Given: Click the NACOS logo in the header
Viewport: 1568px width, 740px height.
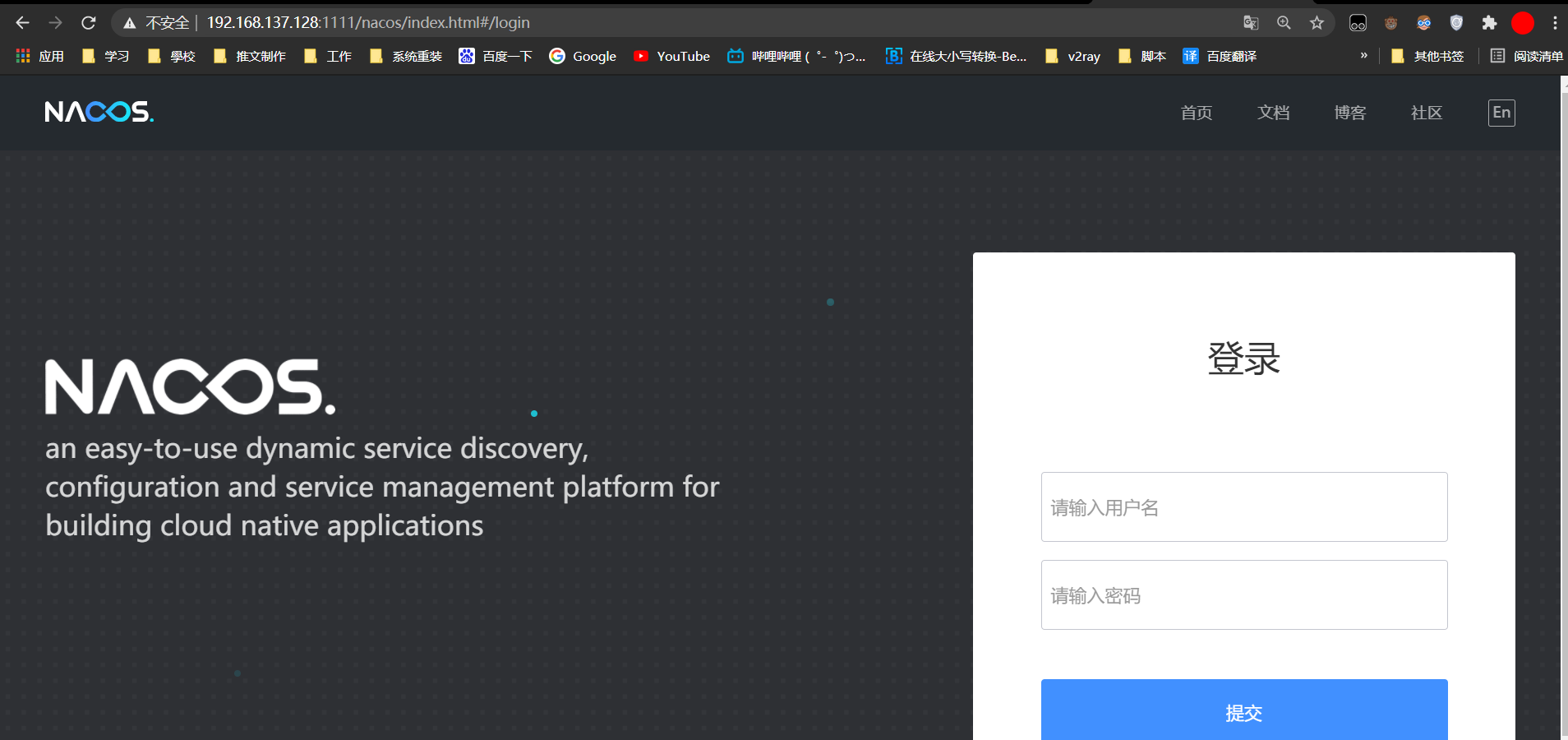Looking at the screenshot, I should click(99, 112).
